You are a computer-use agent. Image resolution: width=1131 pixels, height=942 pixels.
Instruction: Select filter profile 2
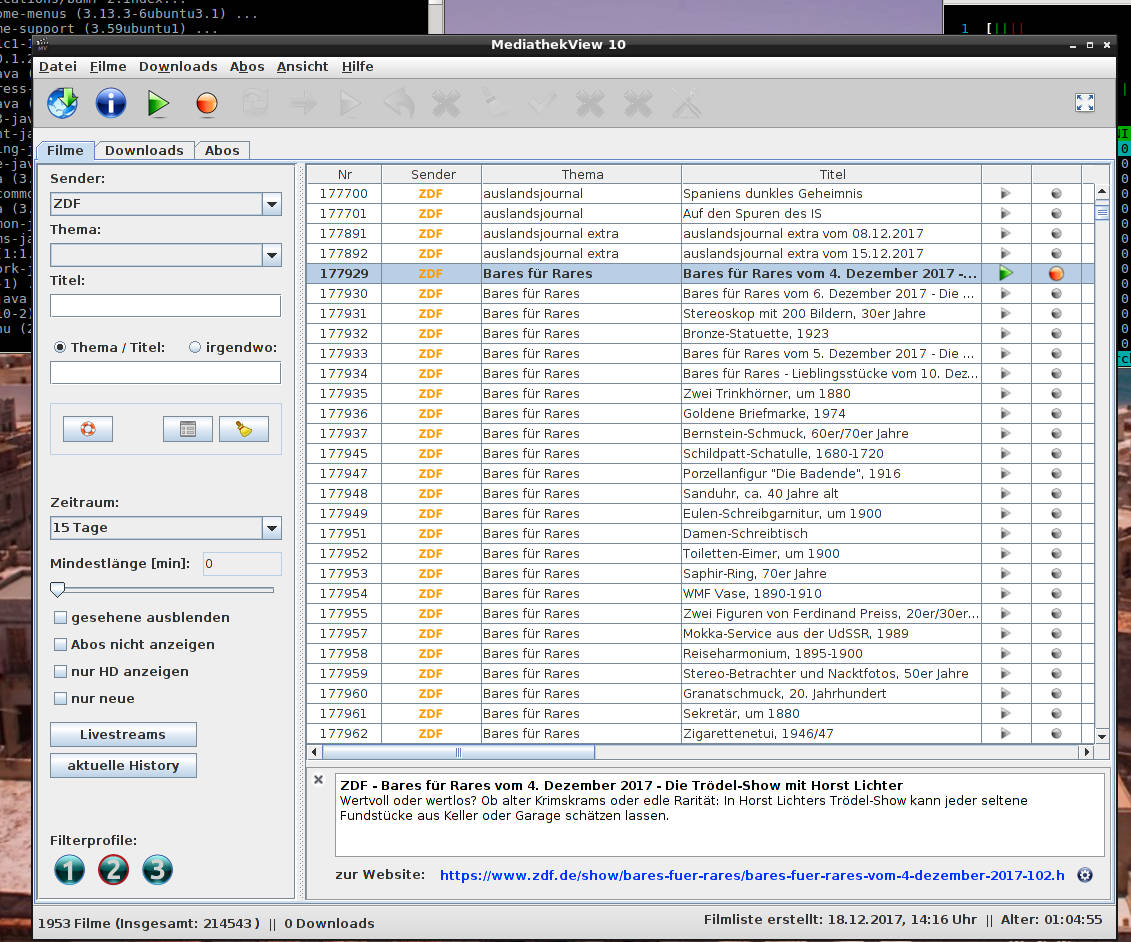coord(113,870)
